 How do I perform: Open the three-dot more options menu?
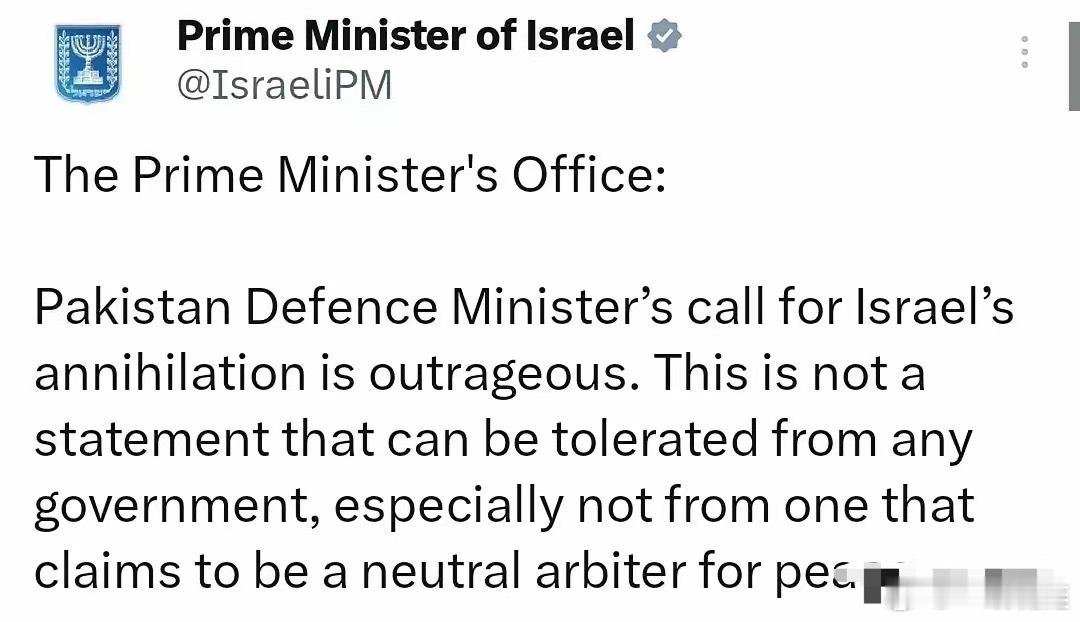1024,51
